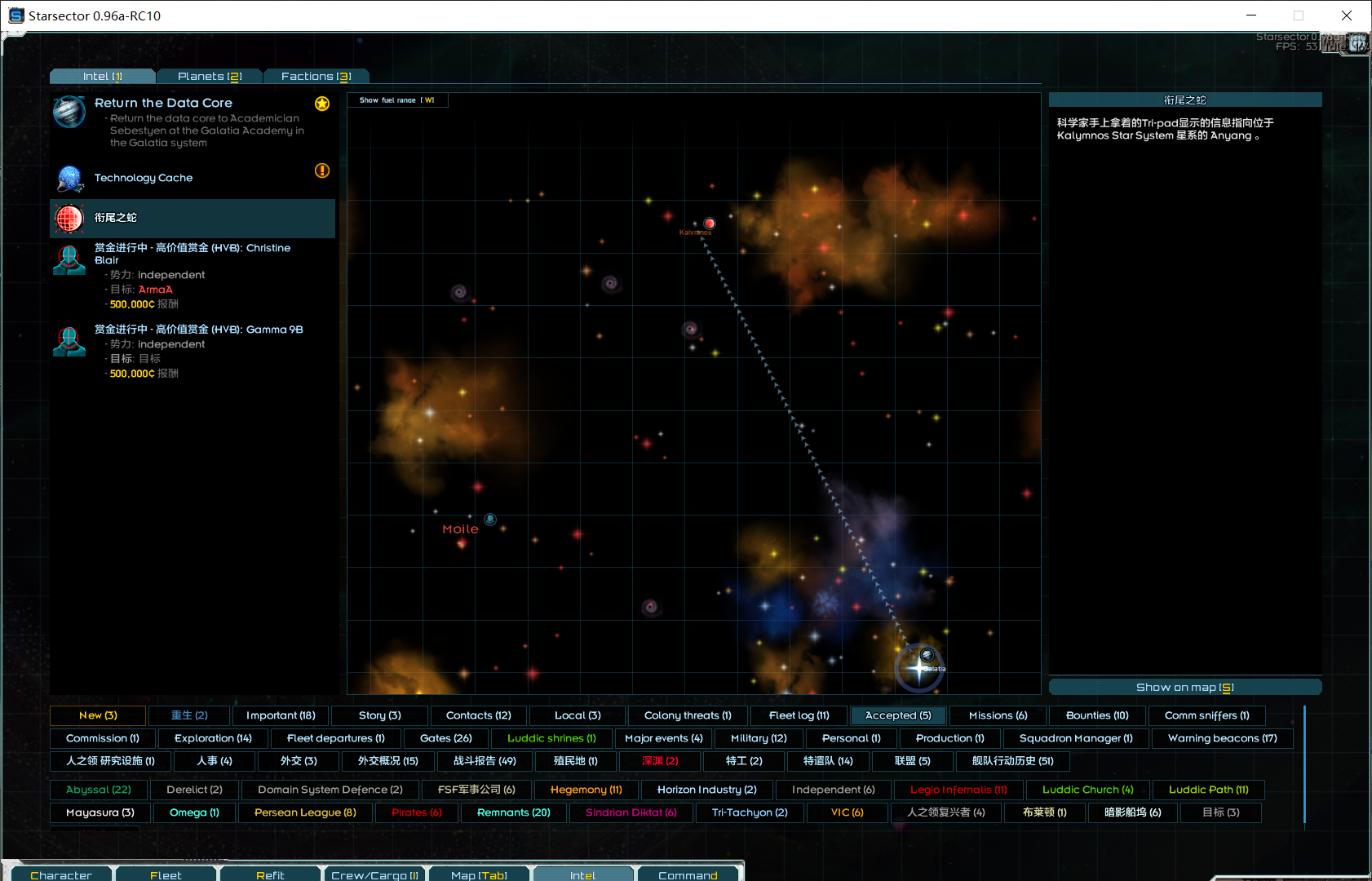This screenshot has height=881, width=1372.
Task: Open the Command screen button
Action: coord(688,874)
